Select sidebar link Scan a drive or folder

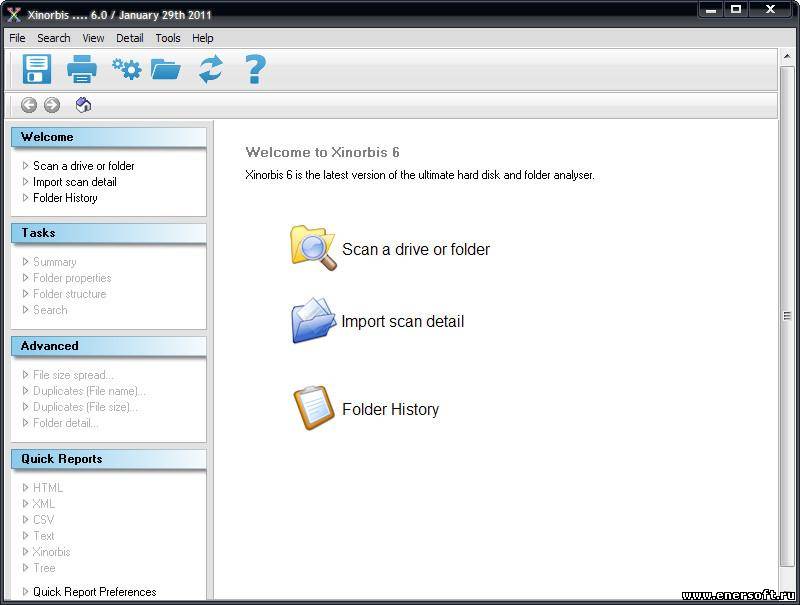coord(84,166)
